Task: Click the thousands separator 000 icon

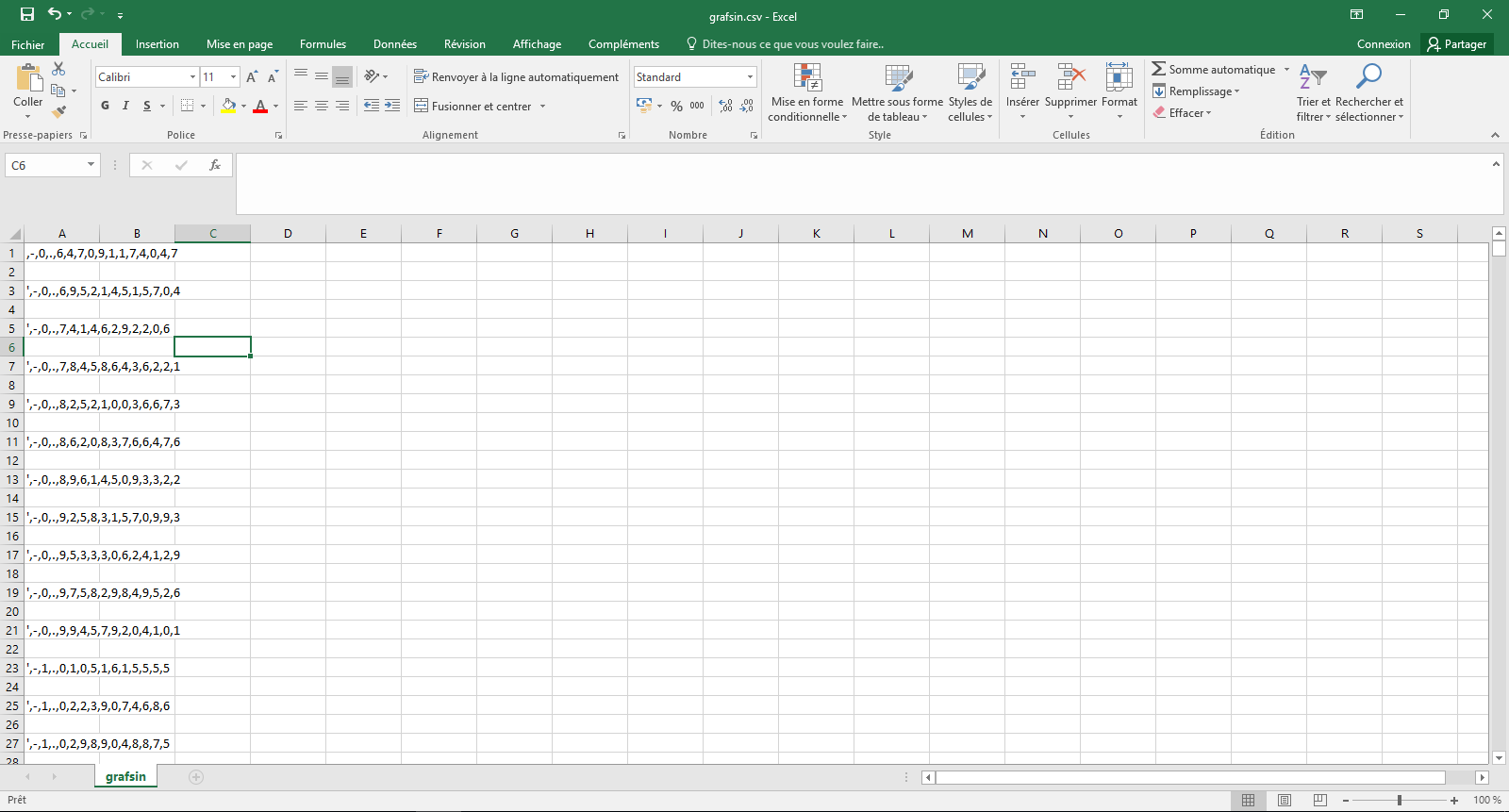Action: point(697,106)
